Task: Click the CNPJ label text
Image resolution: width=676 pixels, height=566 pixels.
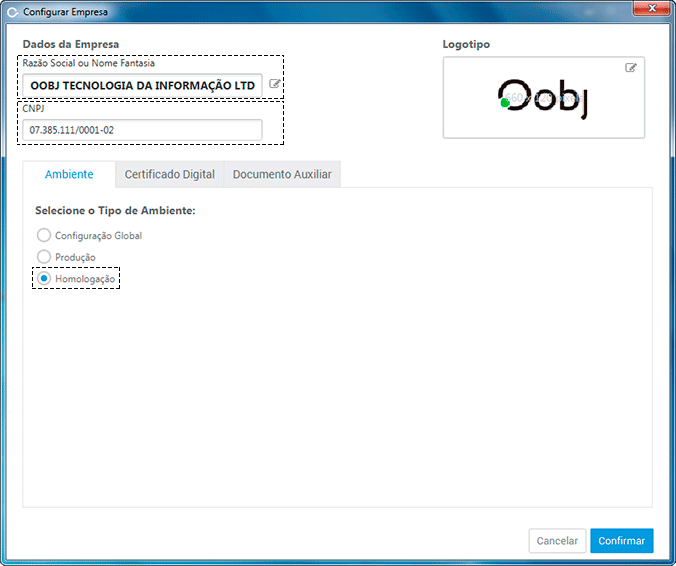Action: pos(33,108)
